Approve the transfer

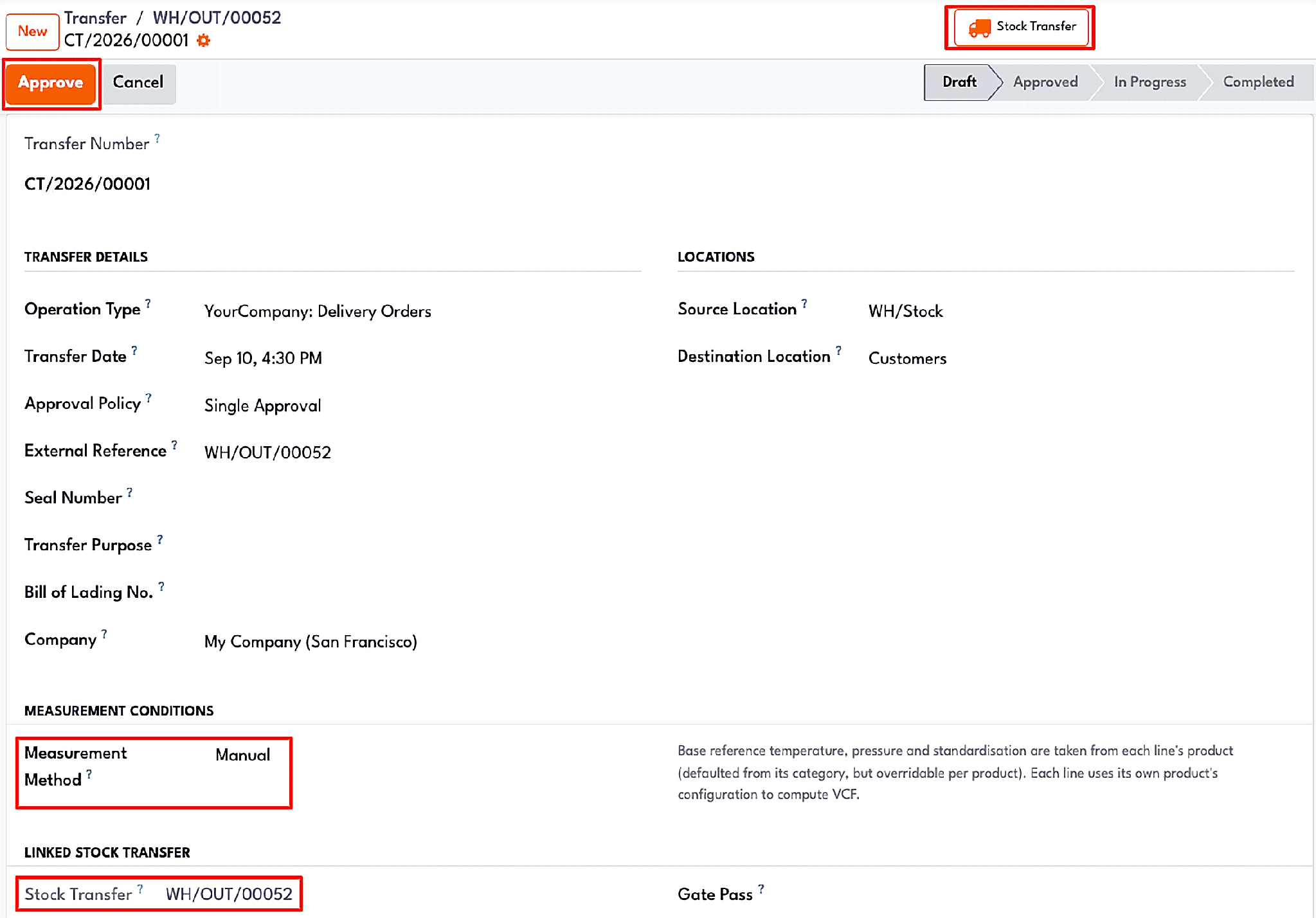(51, 83)
